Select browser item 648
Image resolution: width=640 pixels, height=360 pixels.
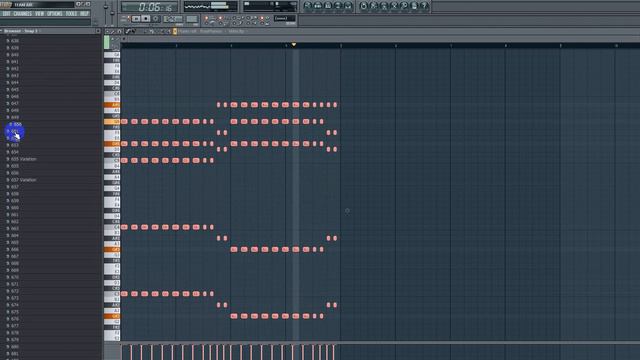(x=12, y=110)
